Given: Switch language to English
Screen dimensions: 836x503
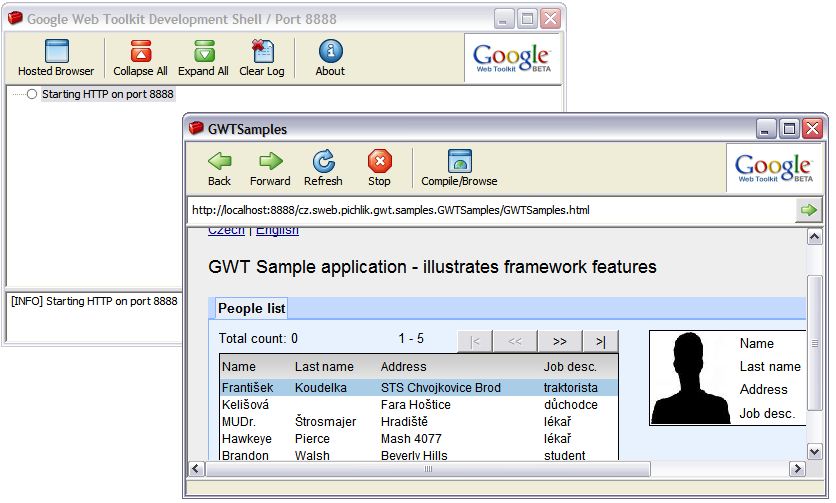Looking at the screenshot, I should coord(277,230).
